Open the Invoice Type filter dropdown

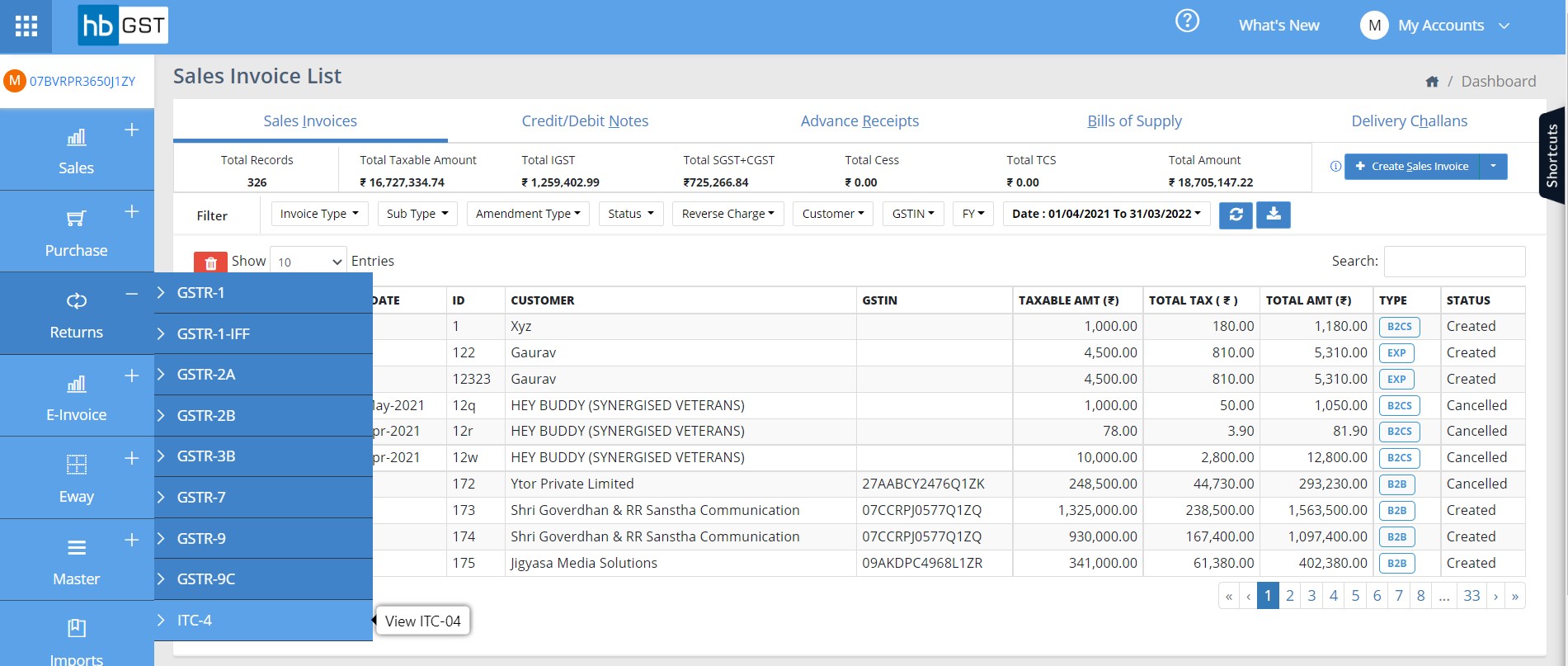319,214
